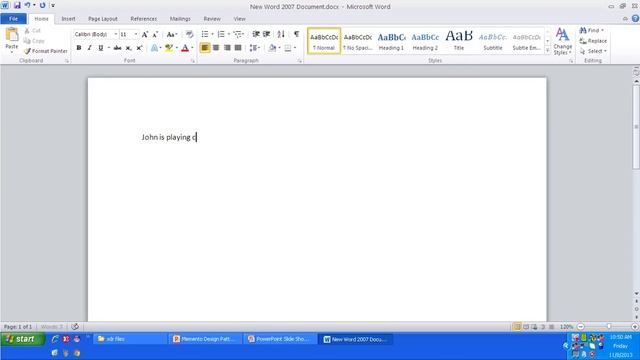Click the Replace command
640x360 pixels.
pyautogui.click(x=593, y=41)
